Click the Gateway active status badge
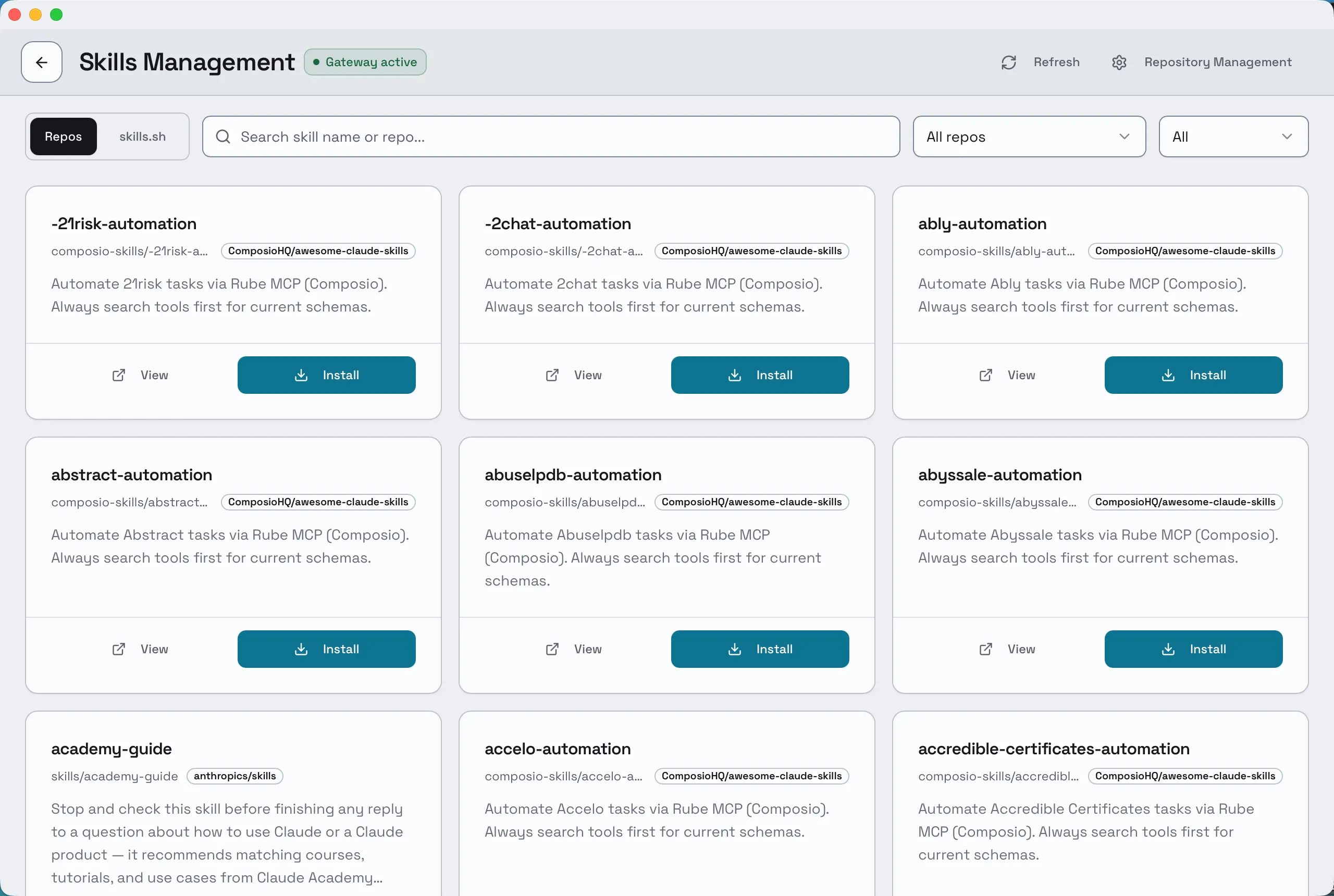Screen dimensions: 1334x896 pos(365,61)
